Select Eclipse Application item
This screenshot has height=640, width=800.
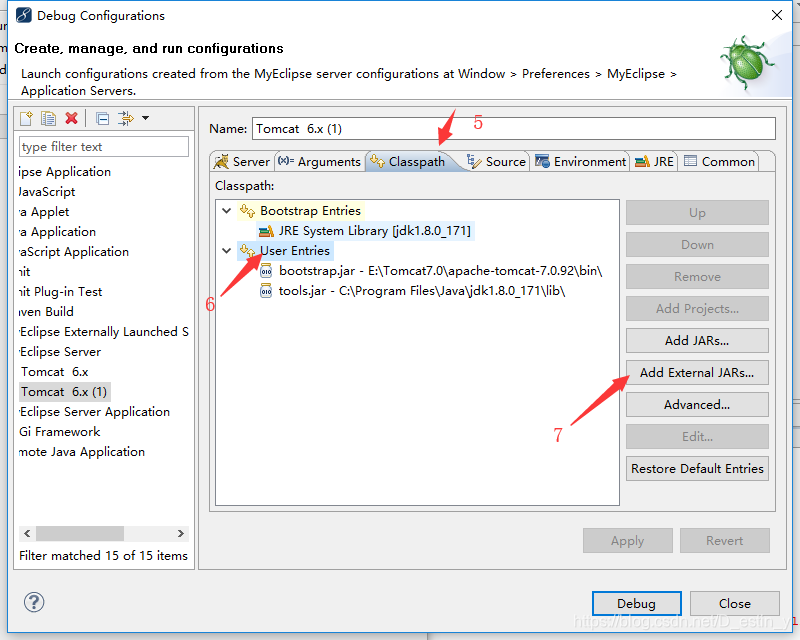[65, 172]
